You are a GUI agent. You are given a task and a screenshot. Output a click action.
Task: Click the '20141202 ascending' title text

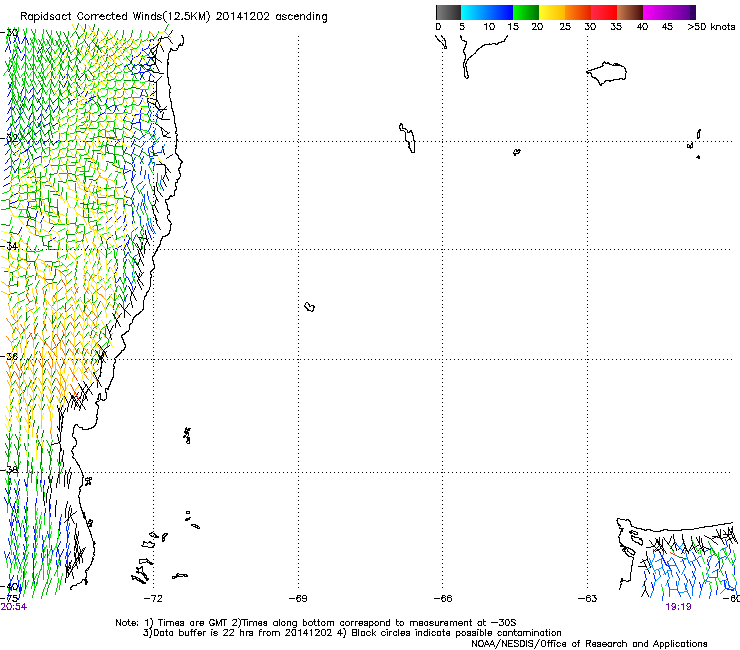click(272, 17)
